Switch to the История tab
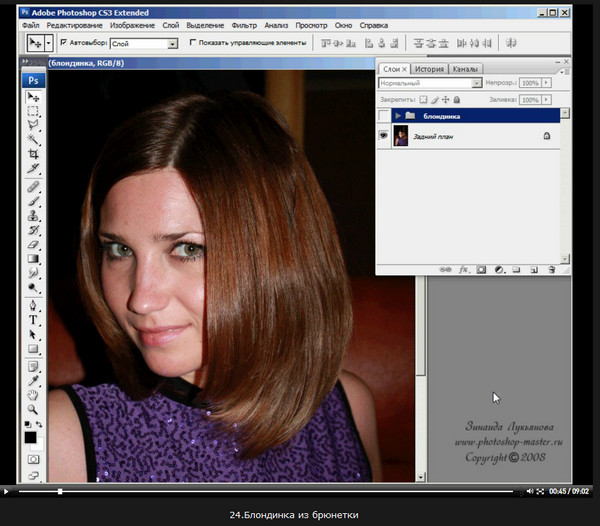Image resolution: width=600 pixels, height=526 pixels. pos(430,68)
